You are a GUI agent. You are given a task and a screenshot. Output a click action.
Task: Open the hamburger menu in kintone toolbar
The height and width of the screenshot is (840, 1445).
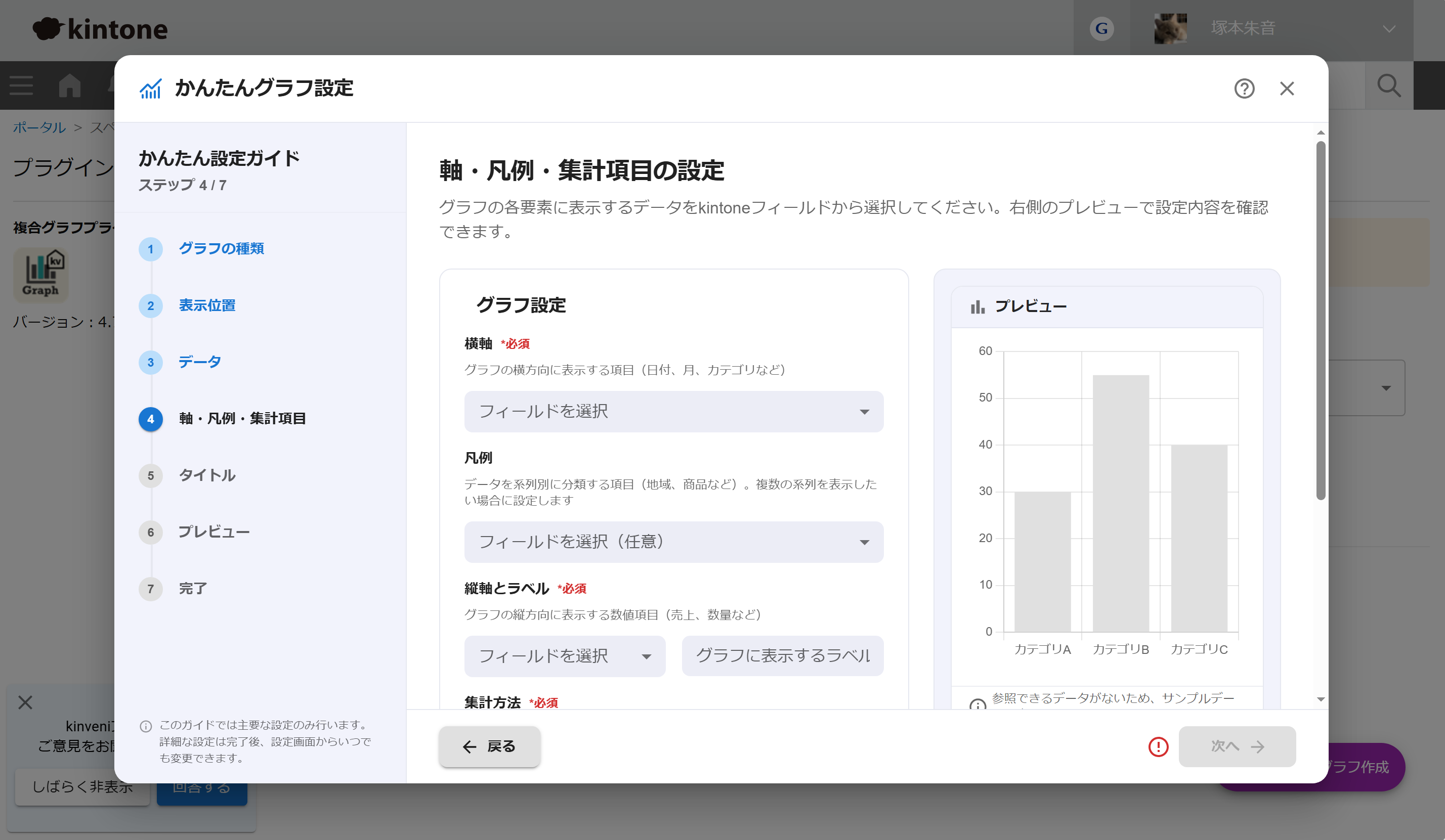tap(21, 85)
